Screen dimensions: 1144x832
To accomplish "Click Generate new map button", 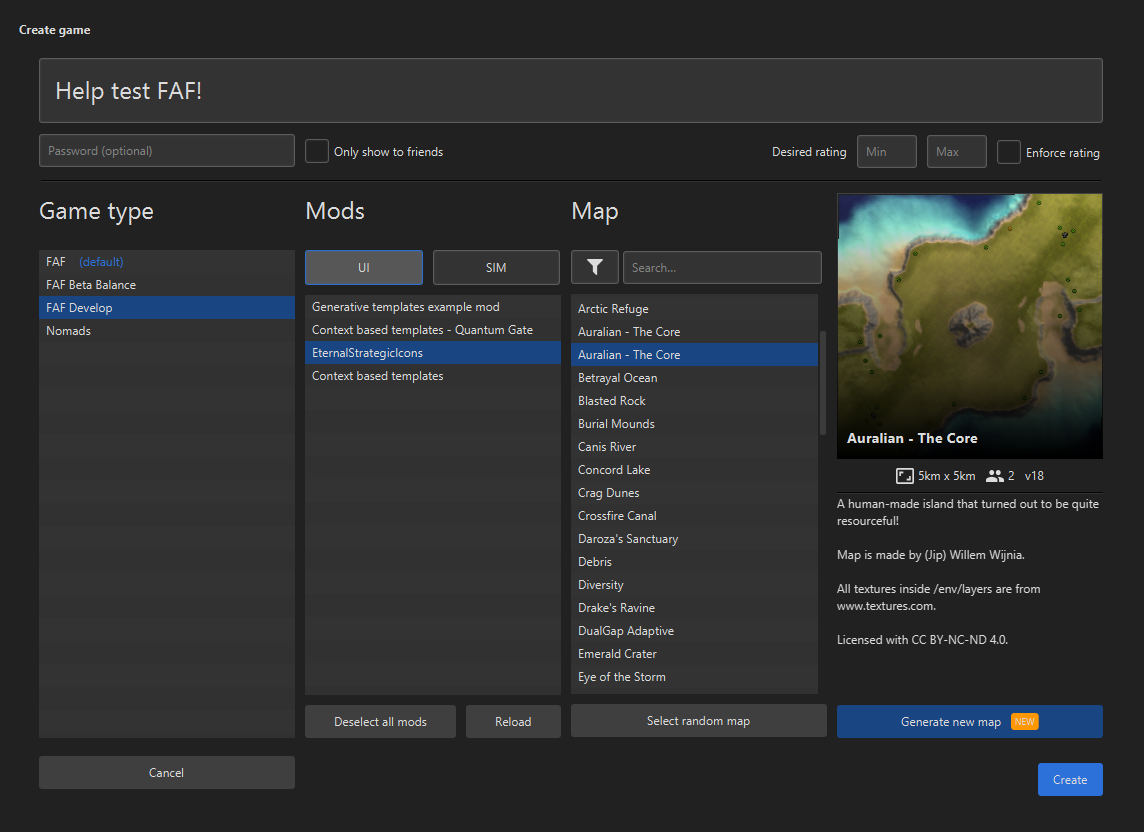I will [969, 721].
